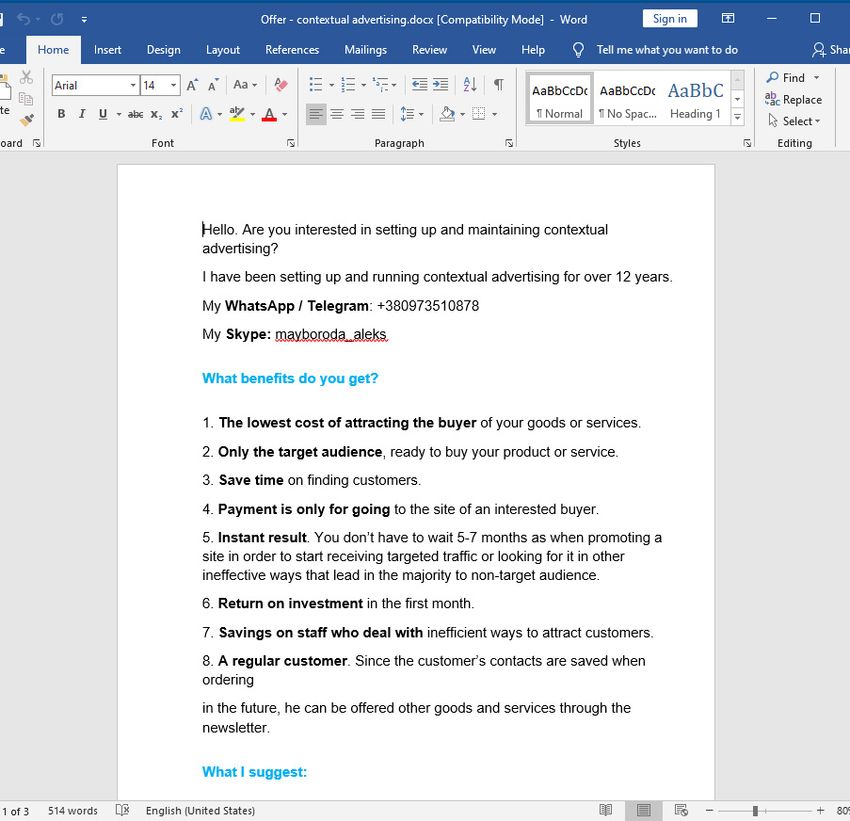850x821 pixels.
Task: Select the Format Painter brush
Action: [x=27, y=120]
